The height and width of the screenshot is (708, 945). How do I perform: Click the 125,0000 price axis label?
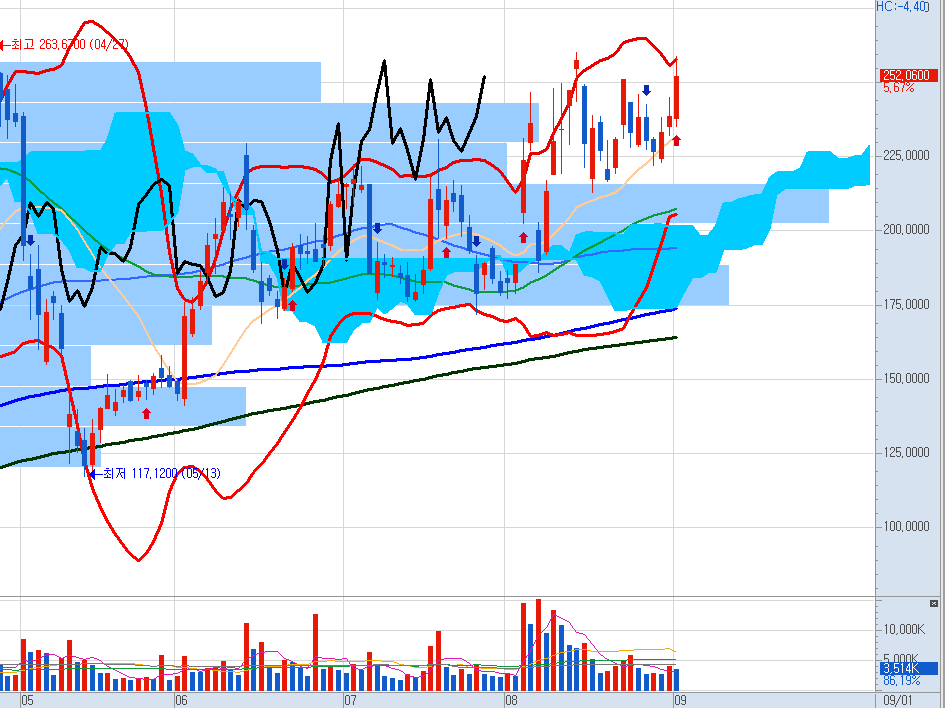click(x=906, y=453)
